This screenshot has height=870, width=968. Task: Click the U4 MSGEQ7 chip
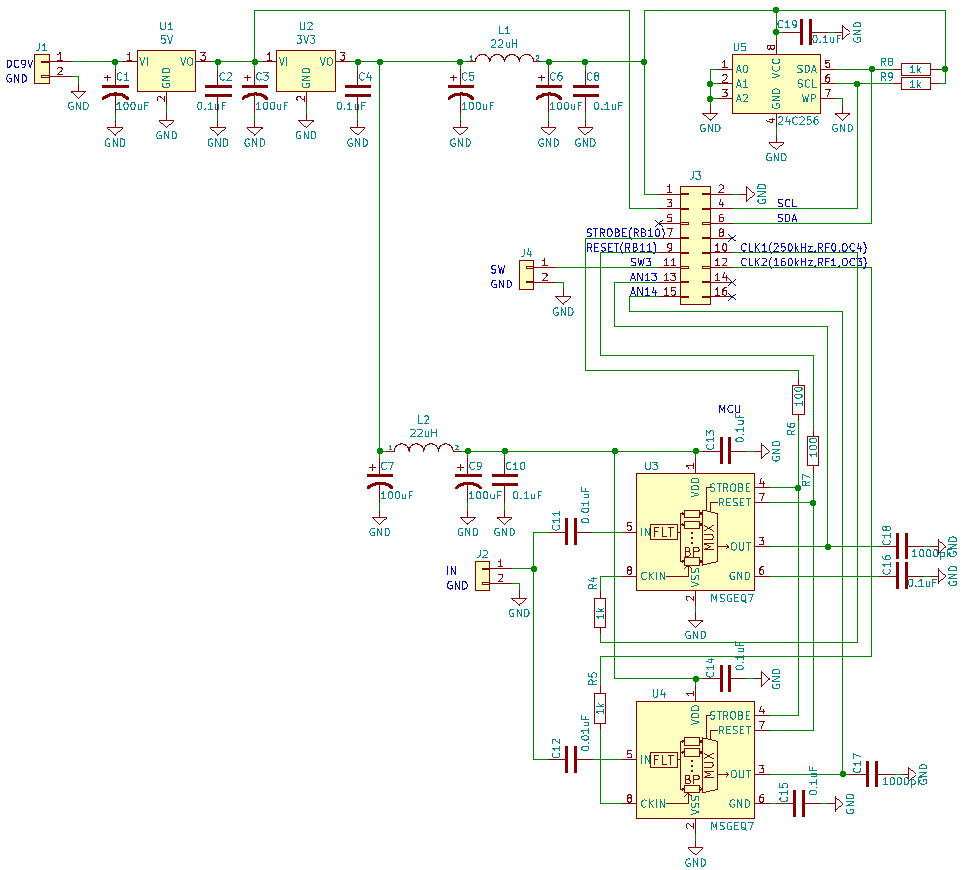pyautogui.click(x=695, y=760)
